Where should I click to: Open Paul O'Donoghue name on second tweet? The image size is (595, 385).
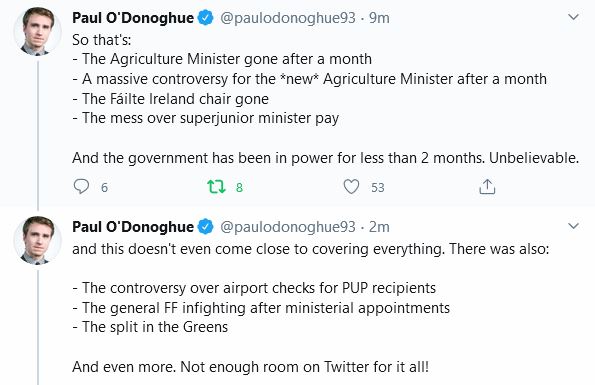point(133,227)
